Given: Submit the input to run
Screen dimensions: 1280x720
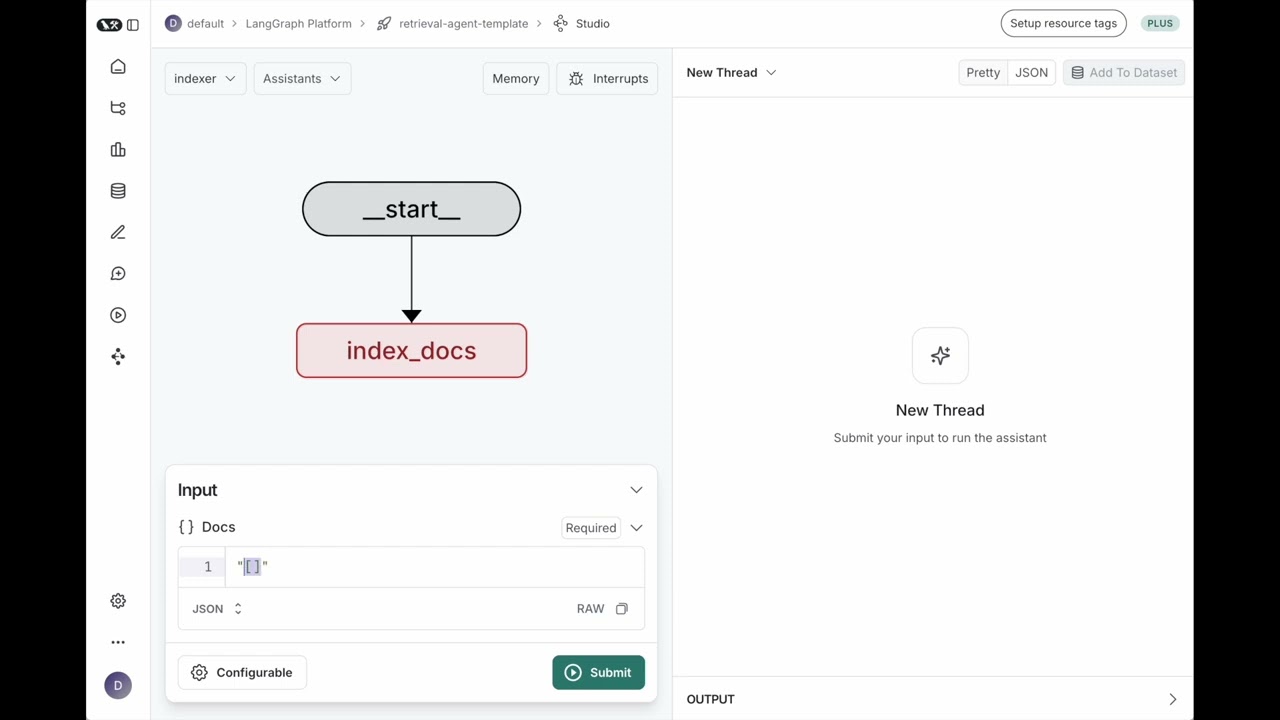Looking at the screenshot, I should point(598,672).
